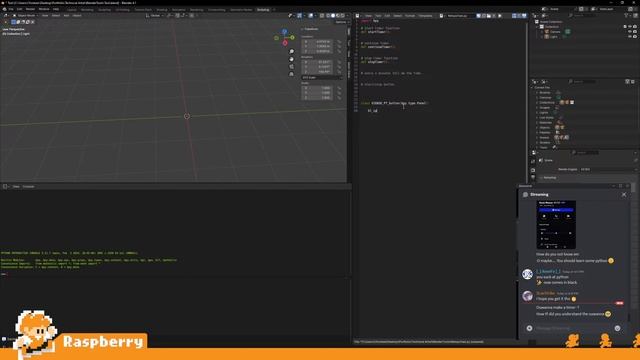The width and height of the screenshot is (640, 360).
Task: Open the text editor Templates menu
Action: [x=425, y=16]
